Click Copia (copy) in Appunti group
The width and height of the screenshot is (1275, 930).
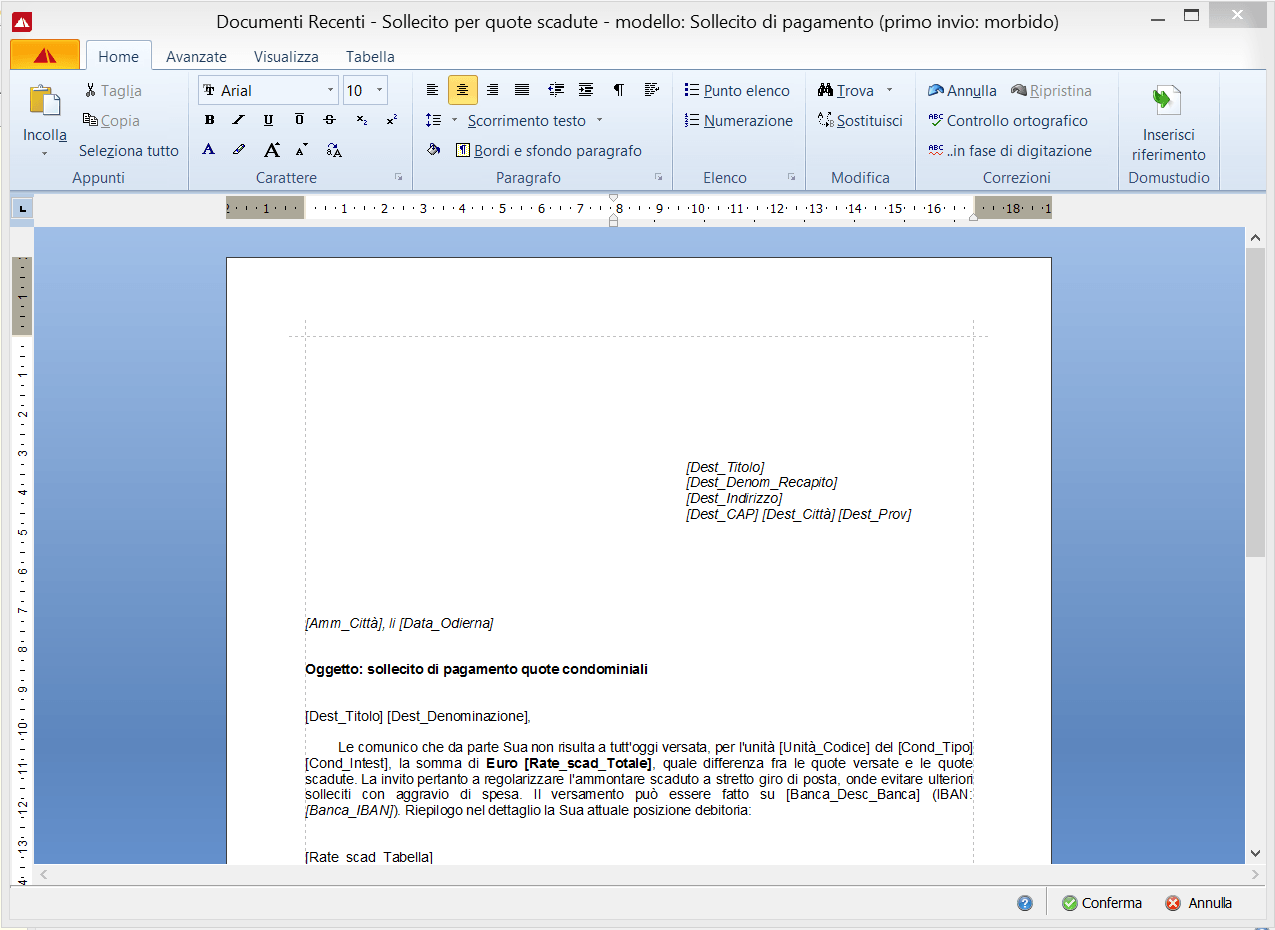[112, 121]
